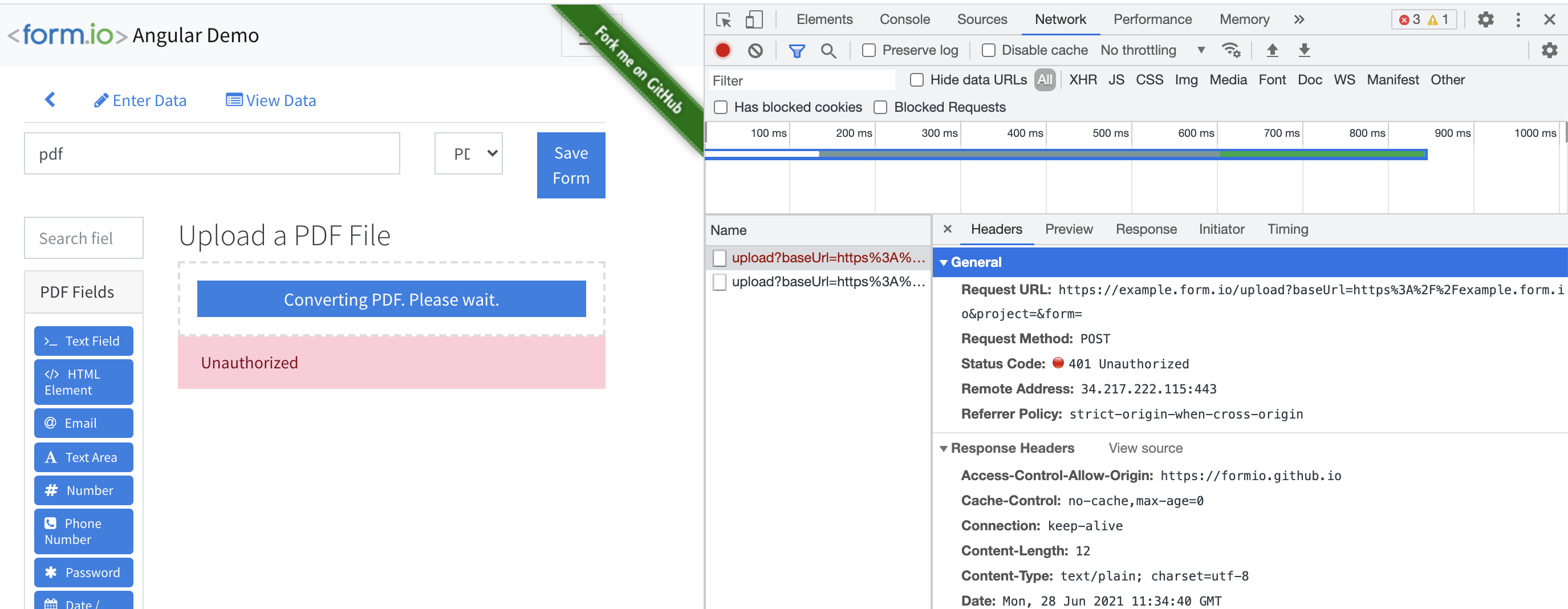Toggle the network filter funnel icon
1568x609 pixels.
pyautogui.click(x=797, y=51)
